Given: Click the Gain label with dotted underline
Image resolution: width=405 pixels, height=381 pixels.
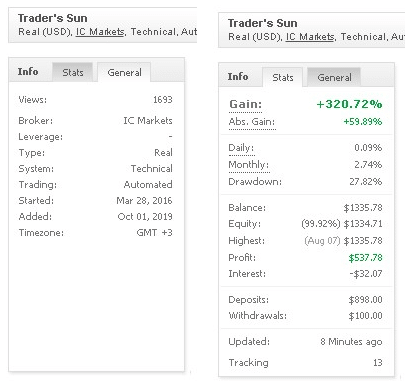Looking at the screenshot, I should 245,104.
